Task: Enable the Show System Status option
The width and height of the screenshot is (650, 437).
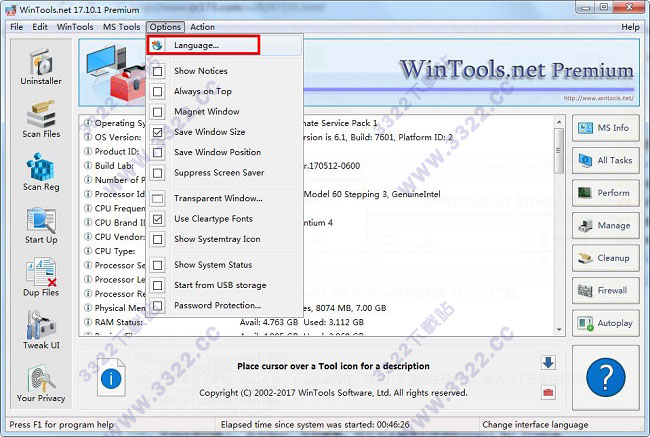Action: 158,265
